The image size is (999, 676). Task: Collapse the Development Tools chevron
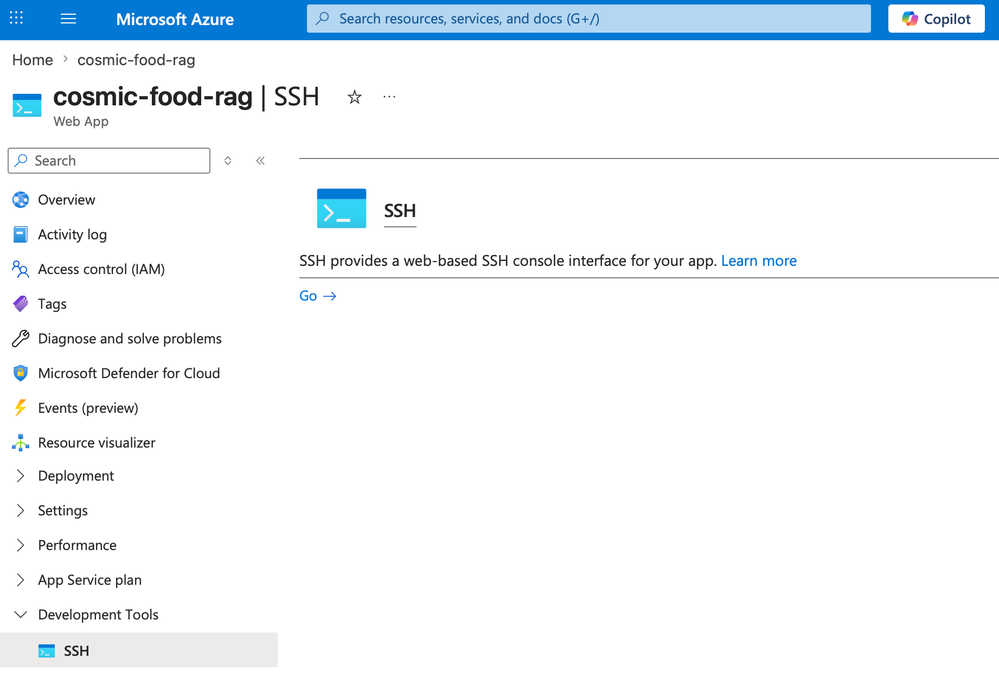pyautogui.click(x=20, y=615)
